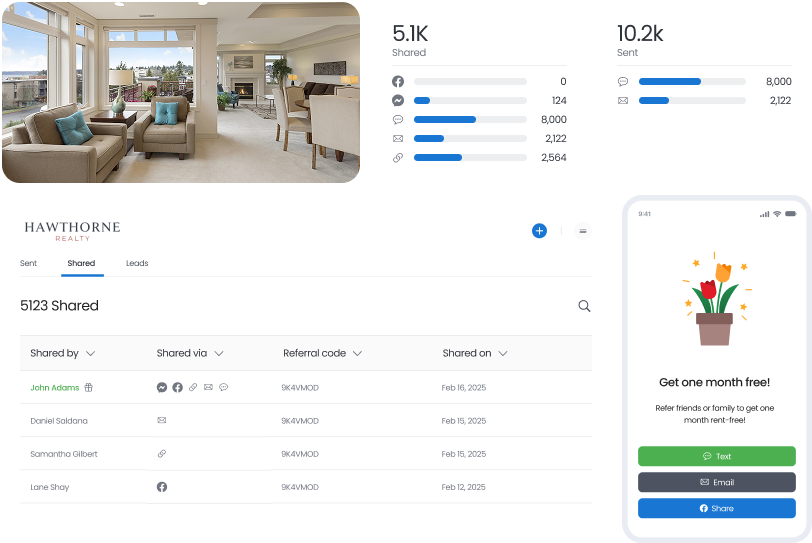812x543 pixels.
Task: Expand the Shared via column dropdown
Action: click(218, 353)
